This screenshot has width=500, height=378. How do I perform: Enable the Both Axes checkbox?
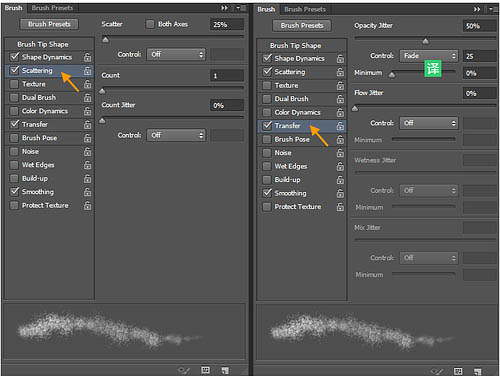[150, 24]
